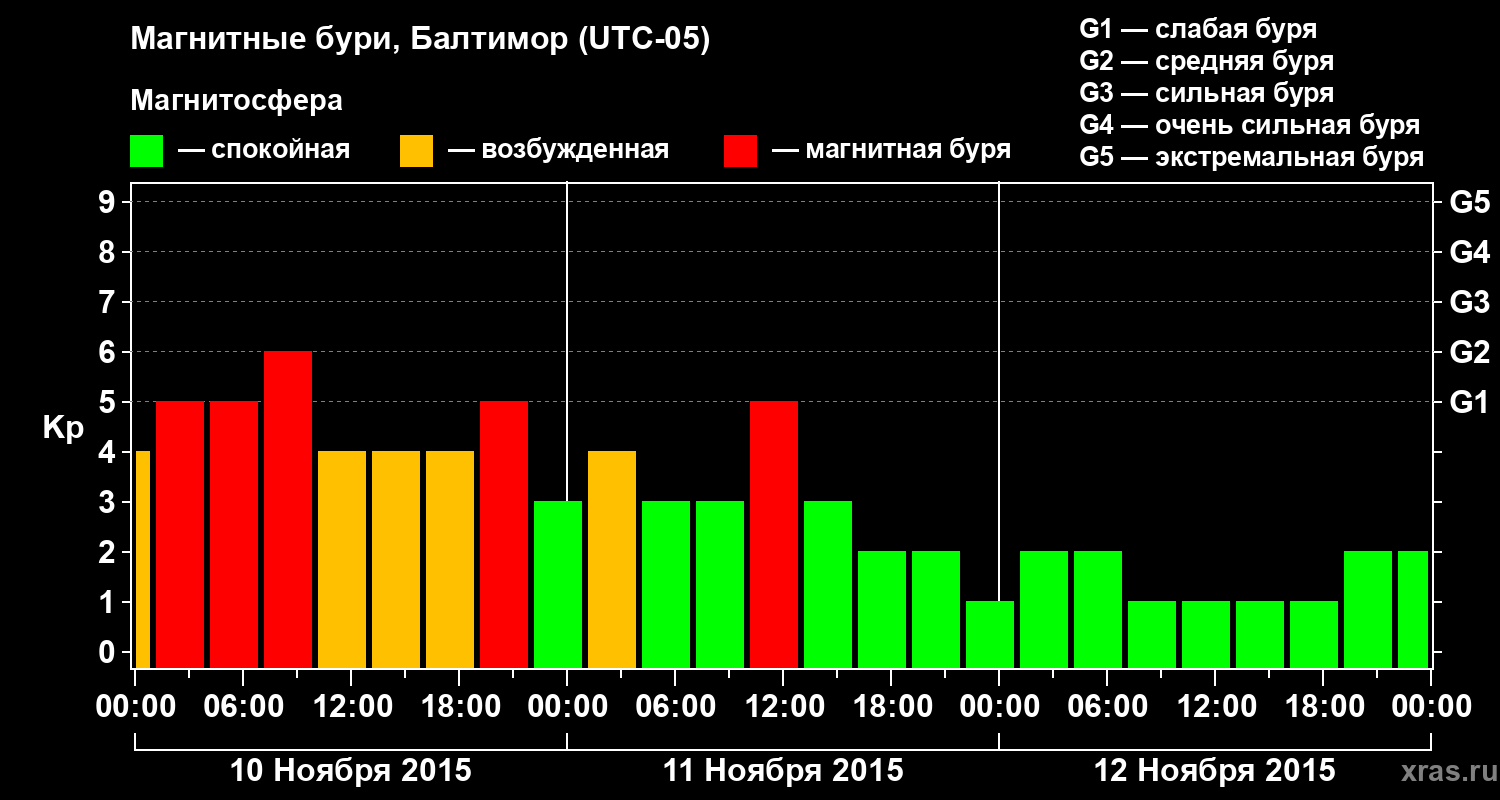Click the green 'спокойная' legend swatch
1500x800 pixels.
click(146, 151)
